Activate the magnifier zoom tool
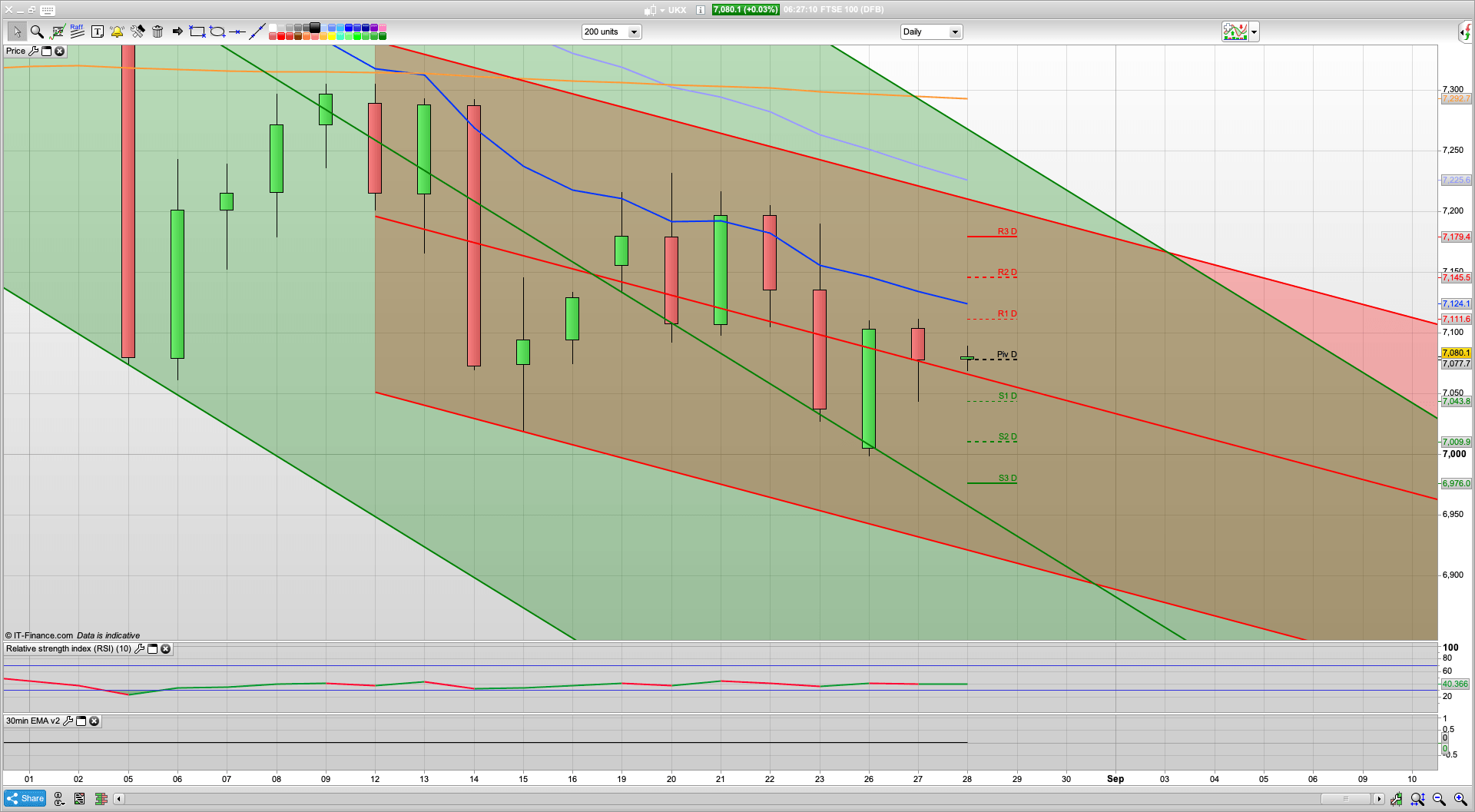 click(x=37, y=31)
